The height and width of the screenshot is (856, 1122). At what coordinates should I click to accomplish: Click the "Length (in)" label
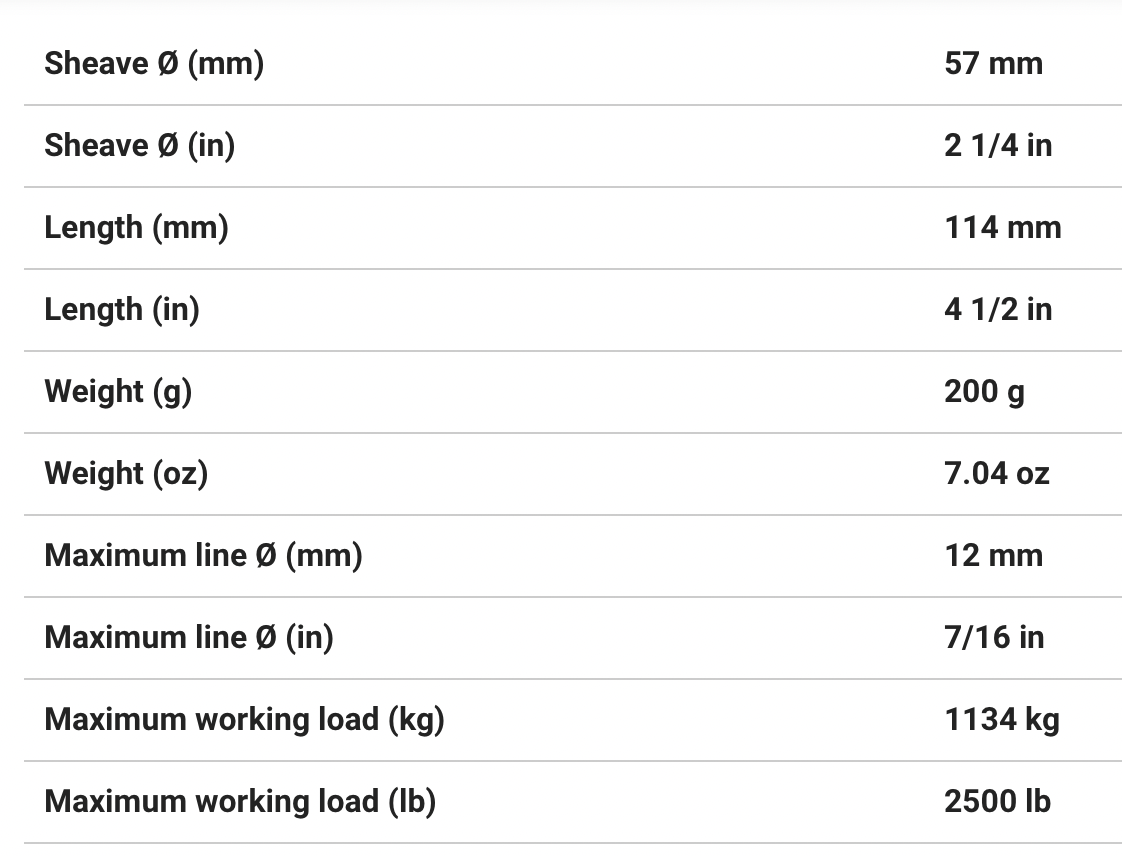[122, 310]
